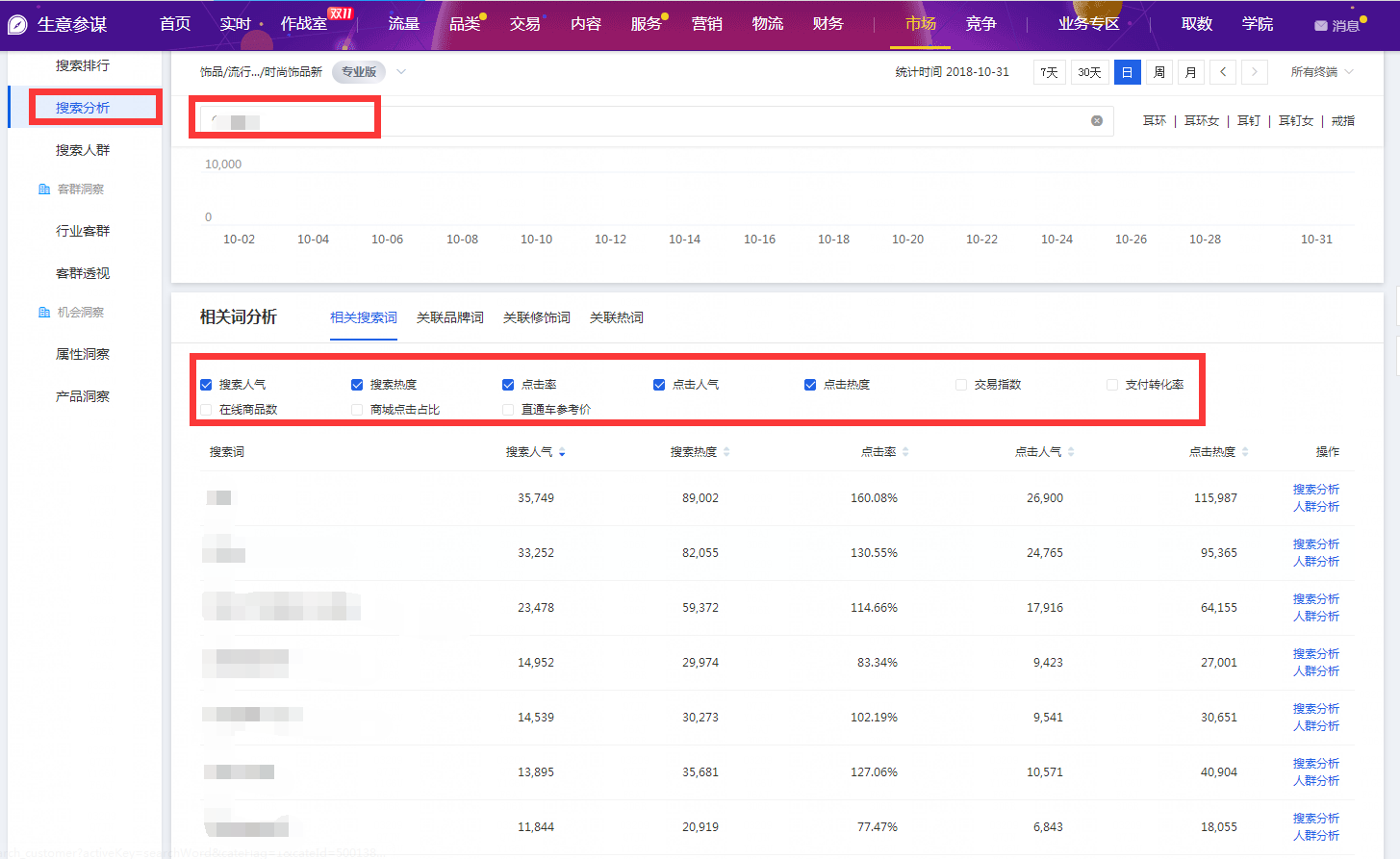Click the 耳环 suggested keyword link

(x=1155, y=121)
